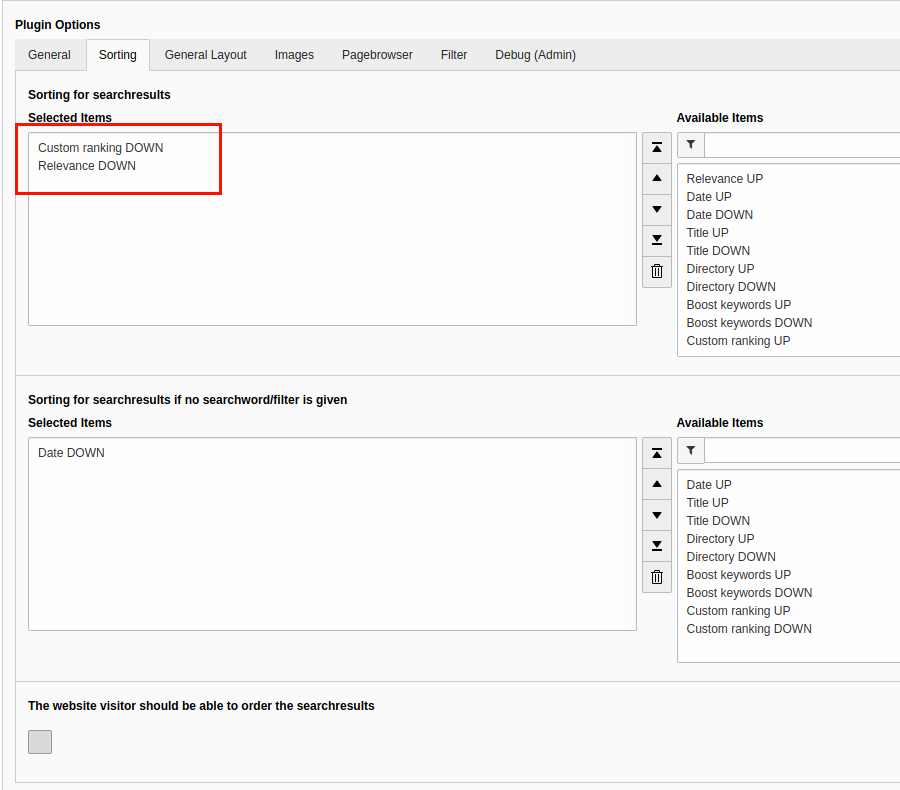The image size is (900, 790).
Task: Move item to top in searchresults sorting
Action: (x=656, y=148)
